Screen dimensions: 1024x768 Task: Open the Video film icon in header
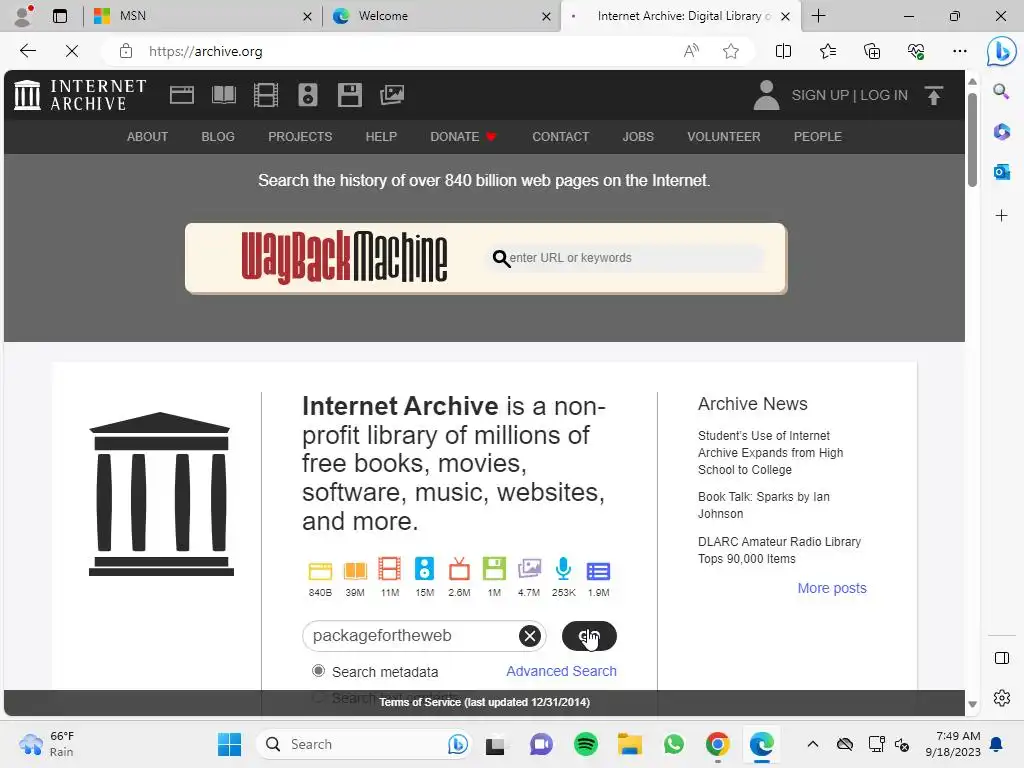click(266, 95)
